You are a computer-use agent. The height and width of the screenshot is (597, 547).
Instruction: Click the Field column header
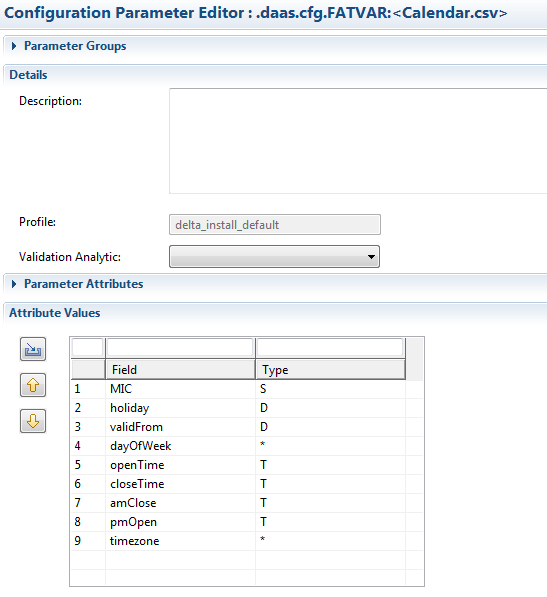(x=180, y=369)
